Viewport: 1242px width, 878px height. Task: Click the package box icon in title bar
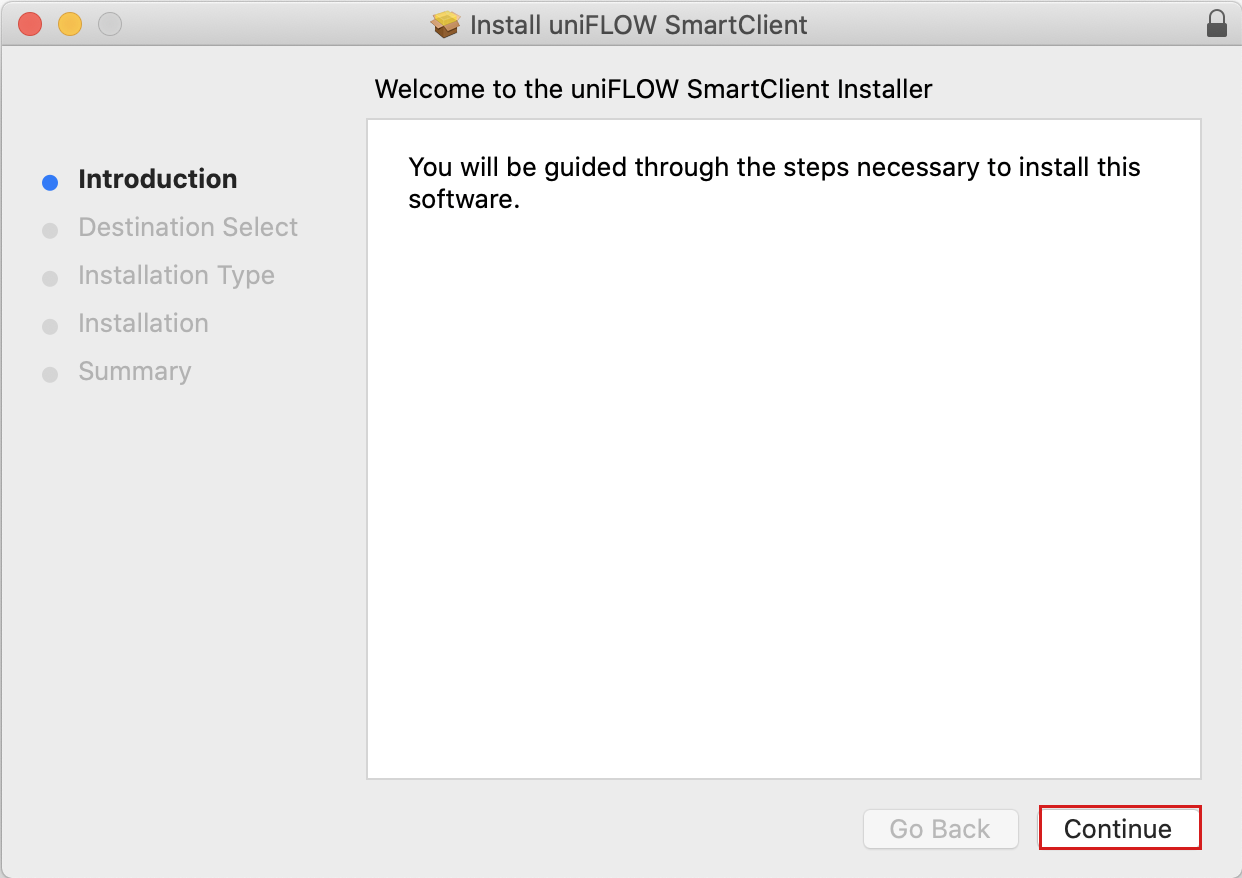(446, 24)
